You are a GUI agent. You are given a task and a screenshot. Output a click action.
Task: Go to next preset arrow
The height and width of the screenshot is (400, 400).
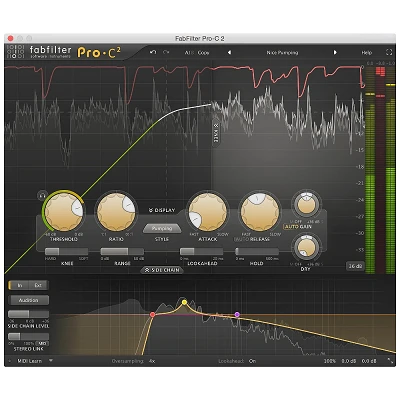pyautogui.click(x=335, y=52)
